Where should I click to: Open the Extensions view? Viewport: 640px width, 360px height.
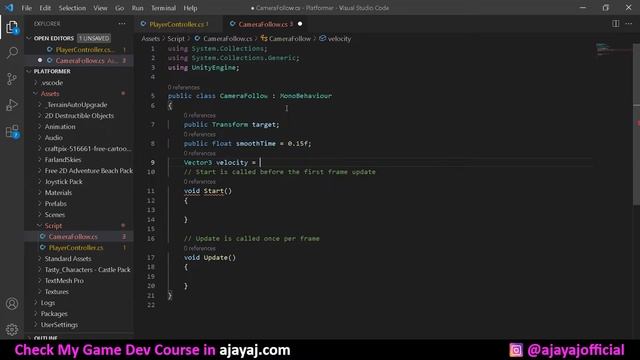click(12, 131)
